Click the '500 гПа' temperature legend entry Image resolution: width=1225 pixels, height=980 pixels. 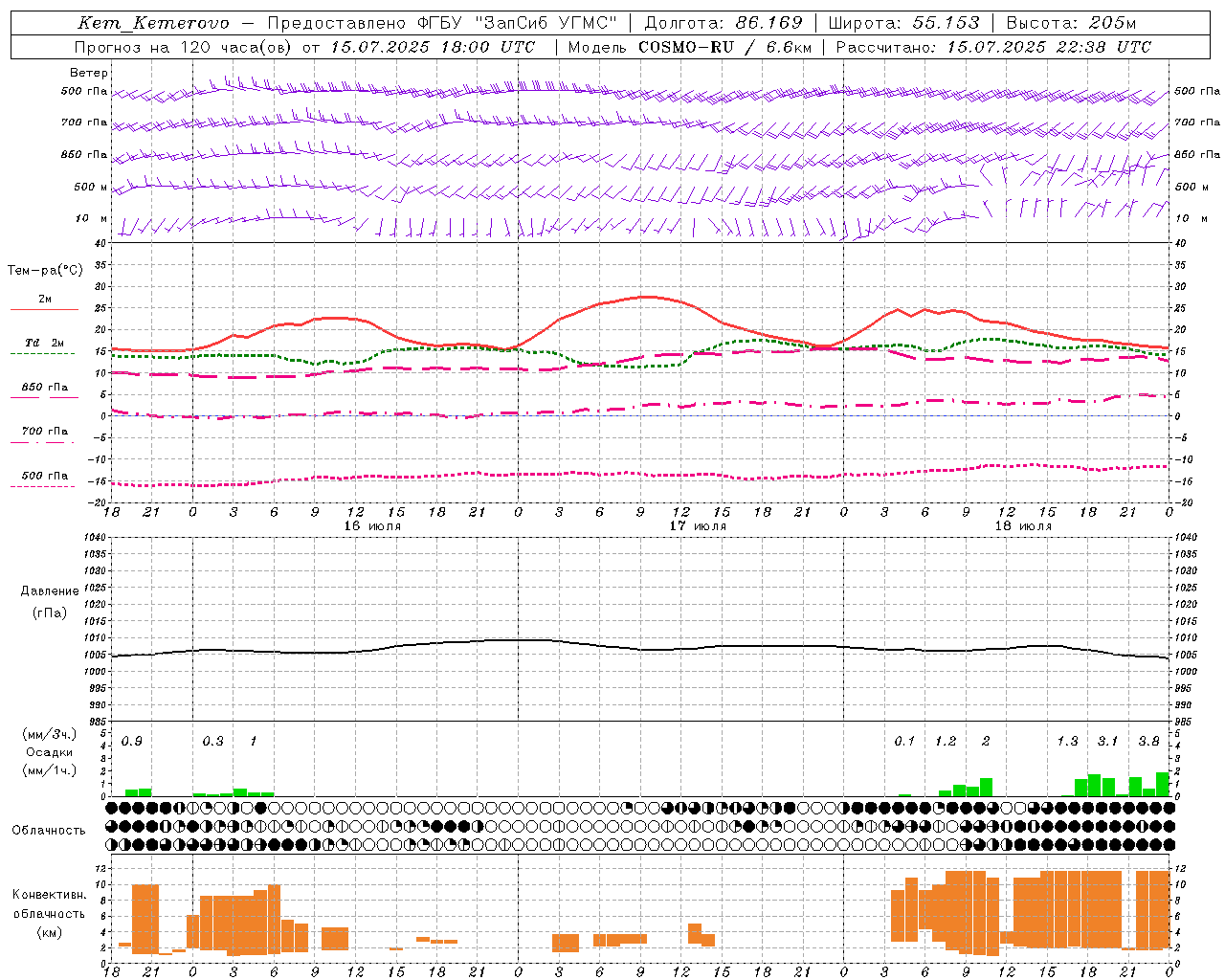click(45, 476)
